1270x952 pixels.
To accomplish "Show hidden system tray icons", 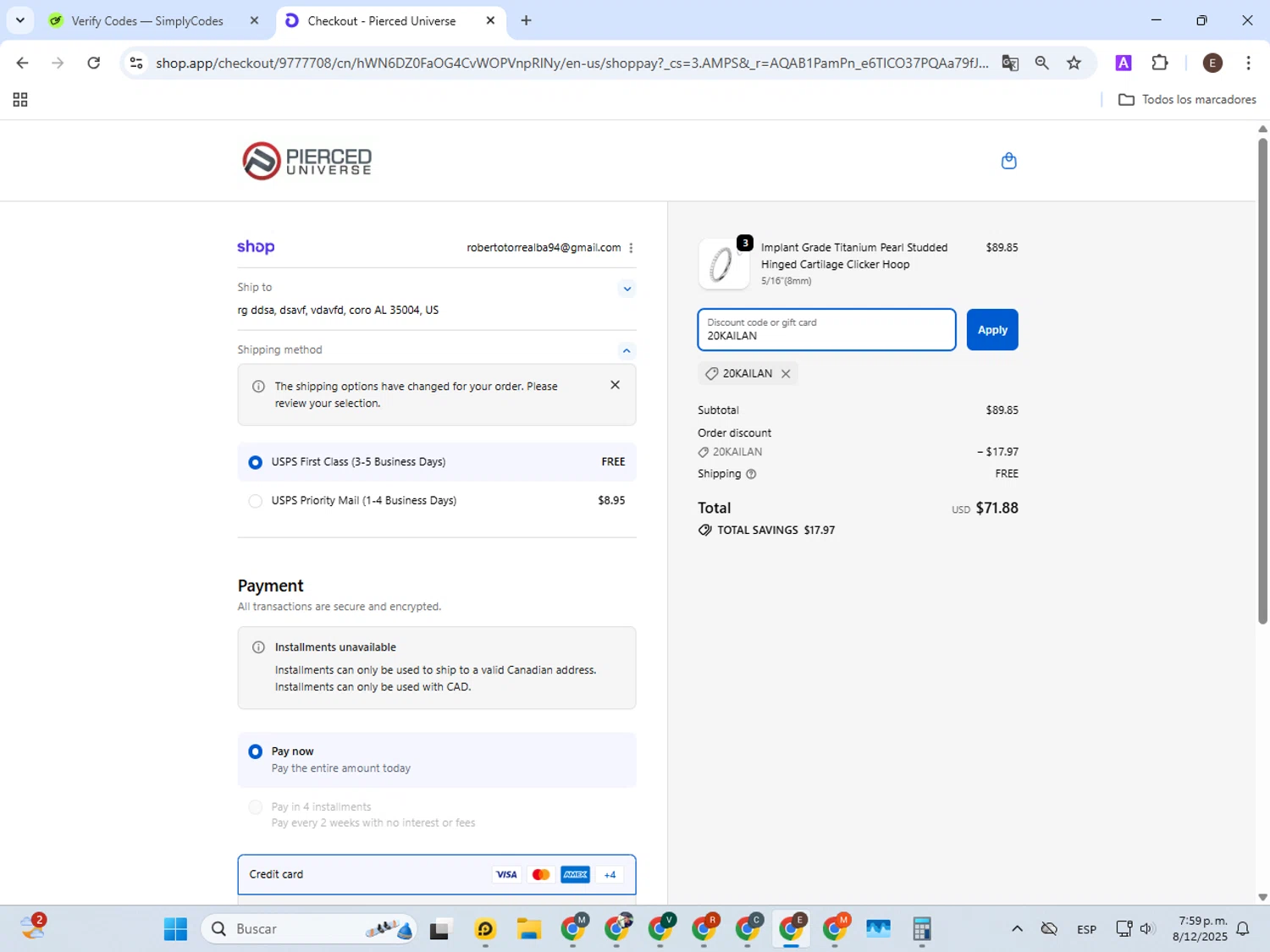I will 1017,929.
